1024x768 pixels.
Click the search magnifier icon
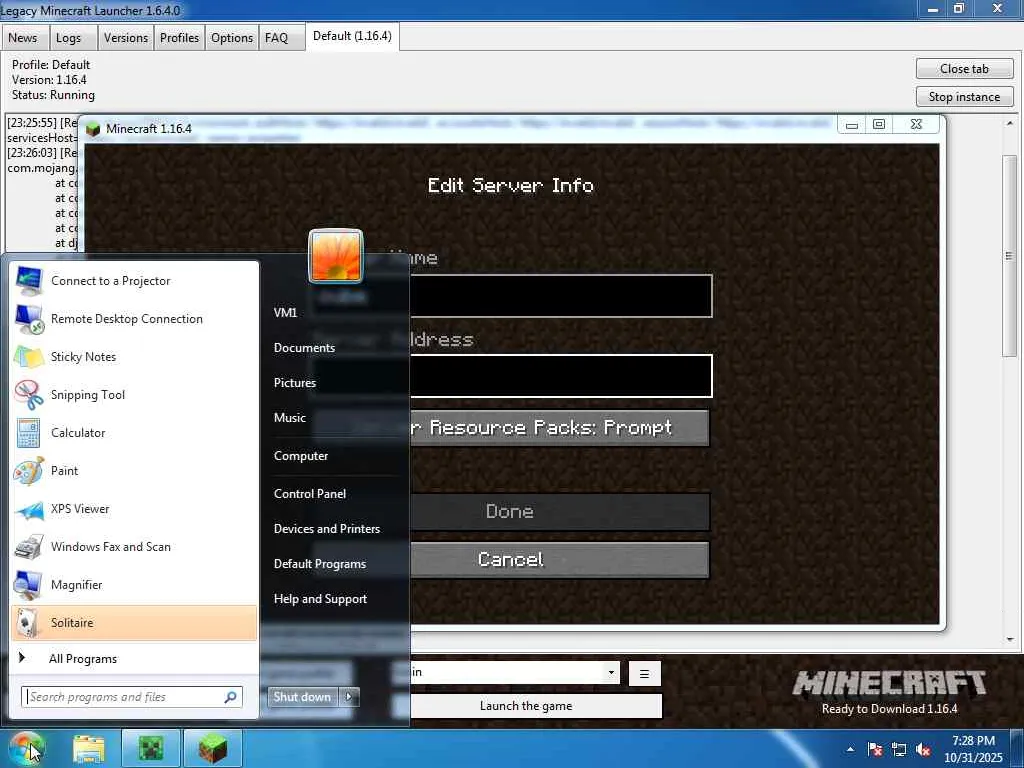click(231, 697)
